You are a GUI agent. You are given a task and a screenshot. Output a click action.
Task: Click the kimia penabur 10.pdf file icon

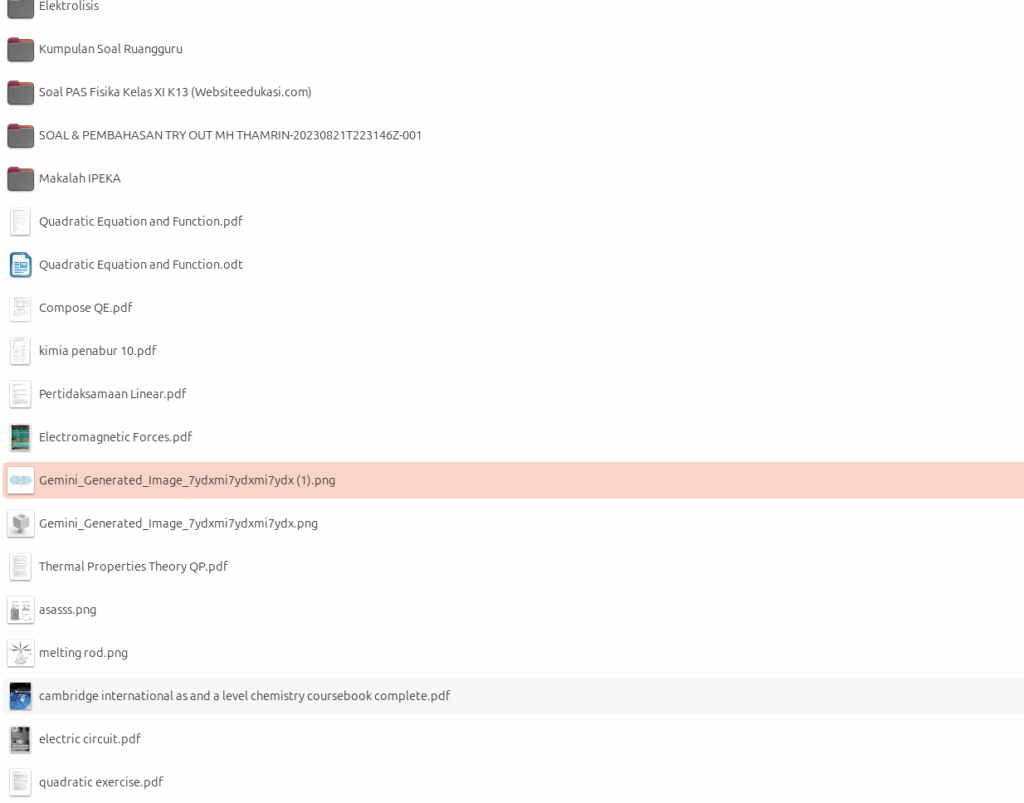20,351
